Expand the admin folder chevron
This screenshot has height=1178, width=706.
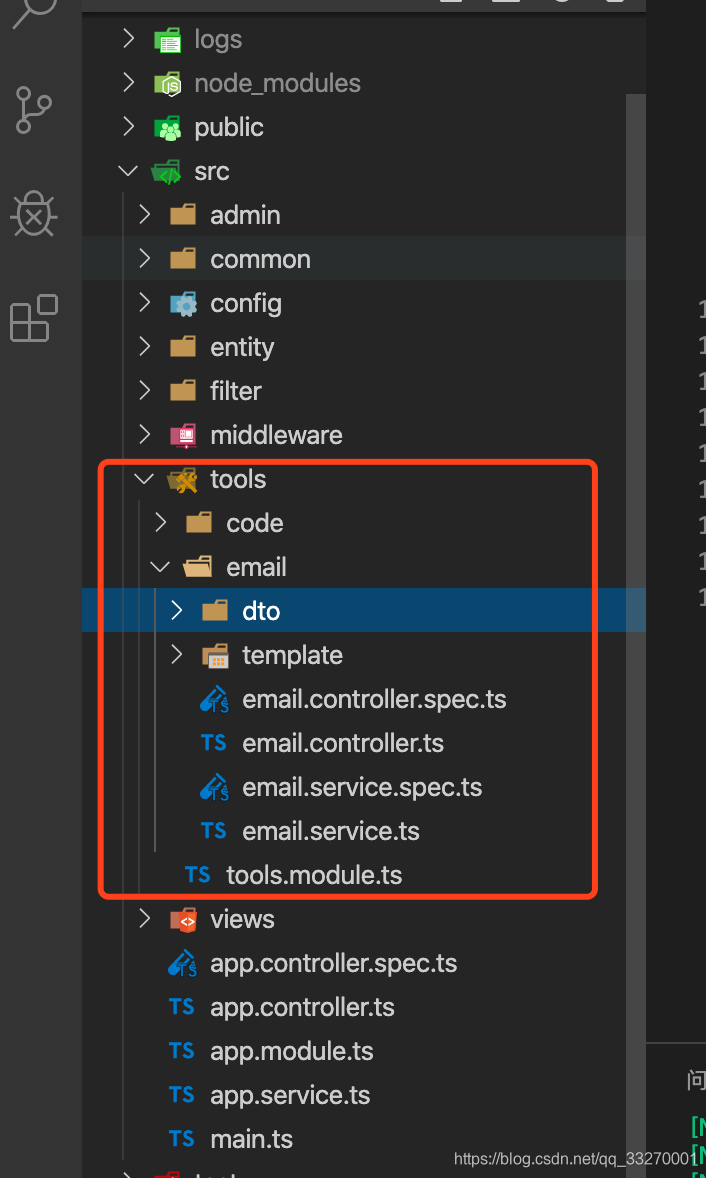(144, 216)
